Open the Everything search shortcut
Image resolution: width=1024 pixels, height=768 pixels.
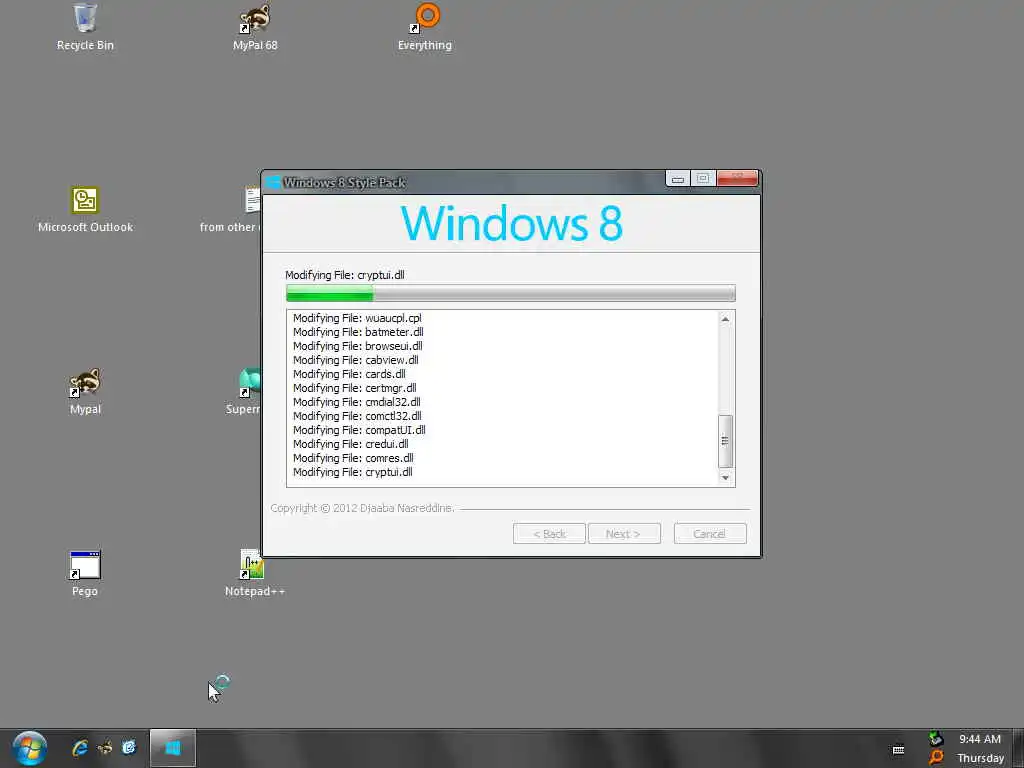coord(424,27)
